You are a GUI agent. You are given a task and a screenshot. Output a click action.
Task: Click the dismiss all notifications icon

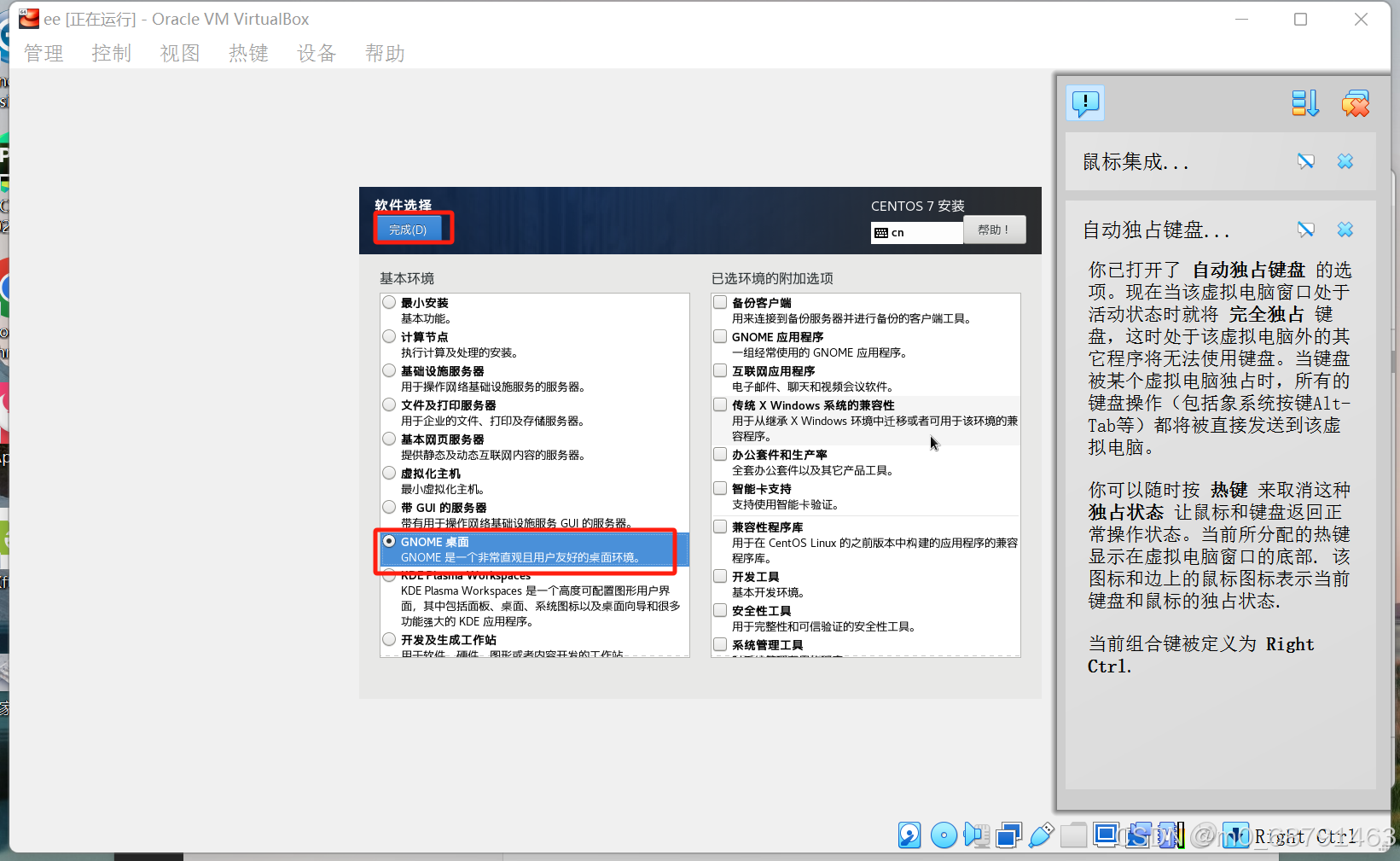coord(1355,103)
